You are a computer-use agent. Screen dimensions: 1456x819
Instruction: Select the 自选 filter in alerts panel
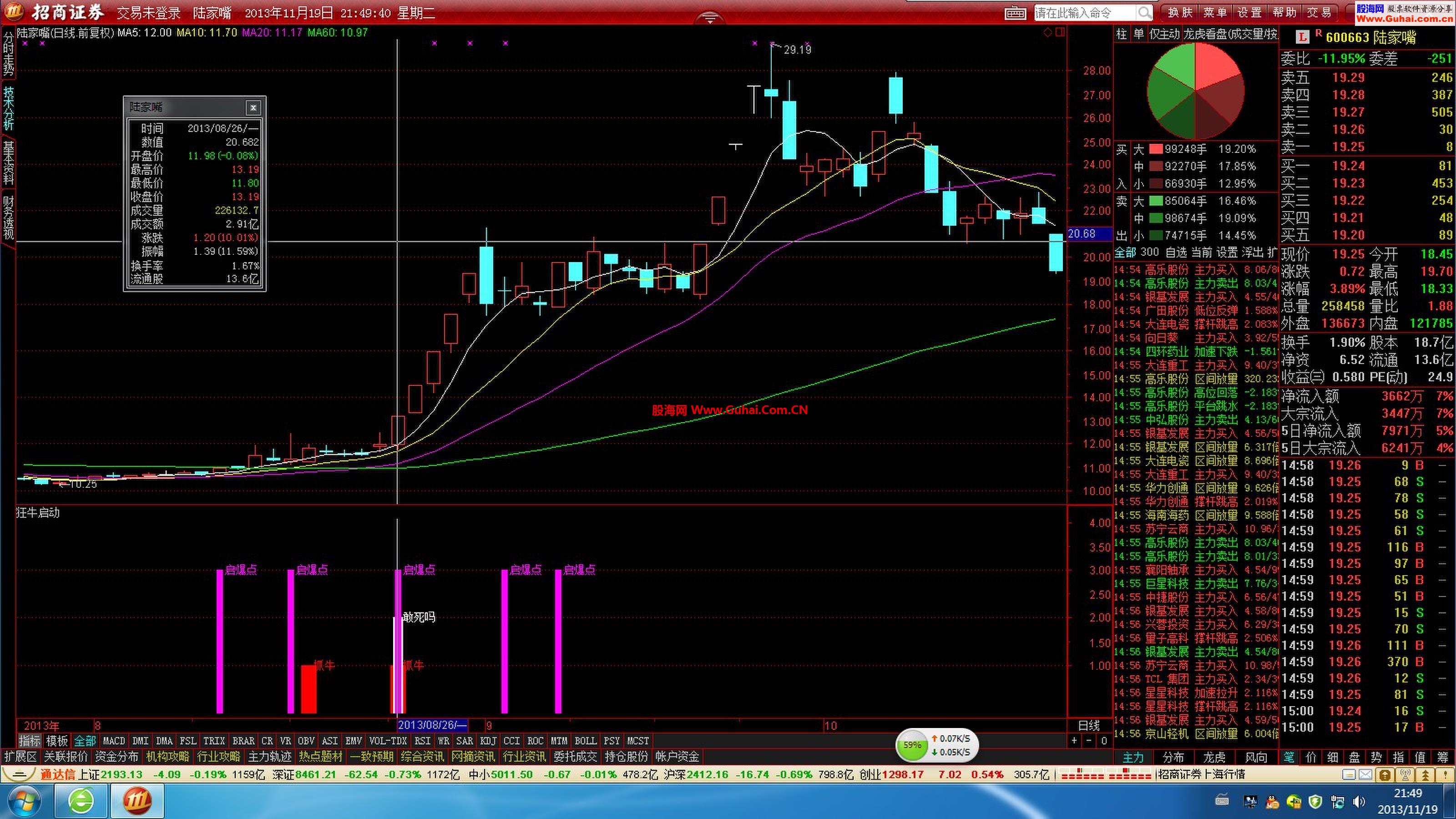pos(1176,252)
